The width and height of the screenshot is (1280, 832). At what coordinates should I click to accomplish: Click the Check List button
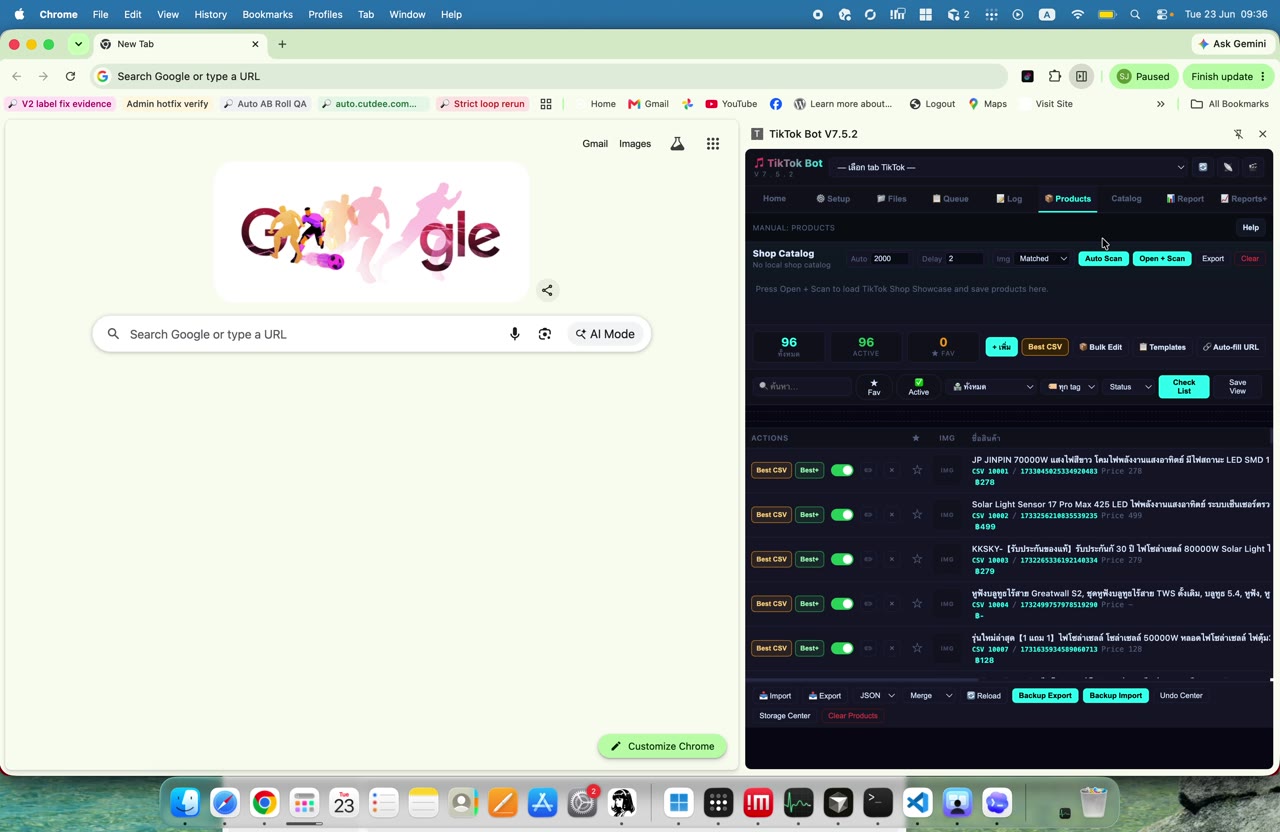point(1184,386)
